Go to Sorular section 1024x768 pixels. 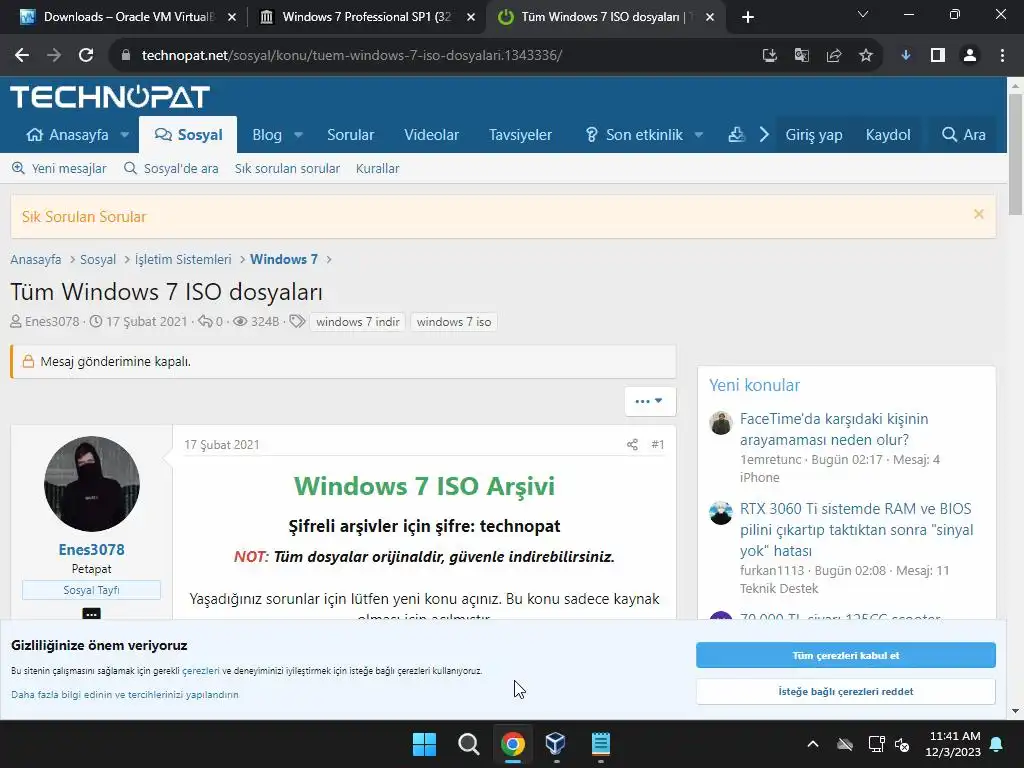[351, 135]
